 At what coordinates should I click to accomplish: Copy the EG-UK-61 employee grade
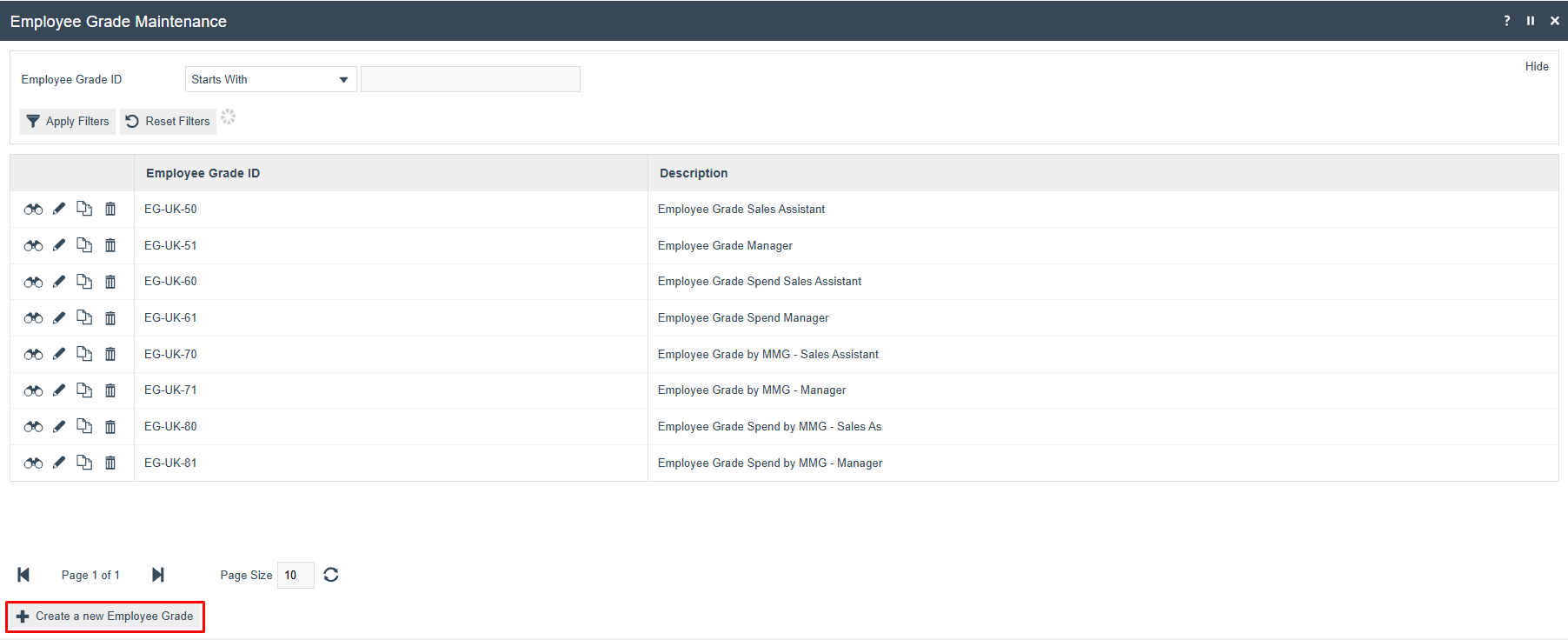[84, 317]
